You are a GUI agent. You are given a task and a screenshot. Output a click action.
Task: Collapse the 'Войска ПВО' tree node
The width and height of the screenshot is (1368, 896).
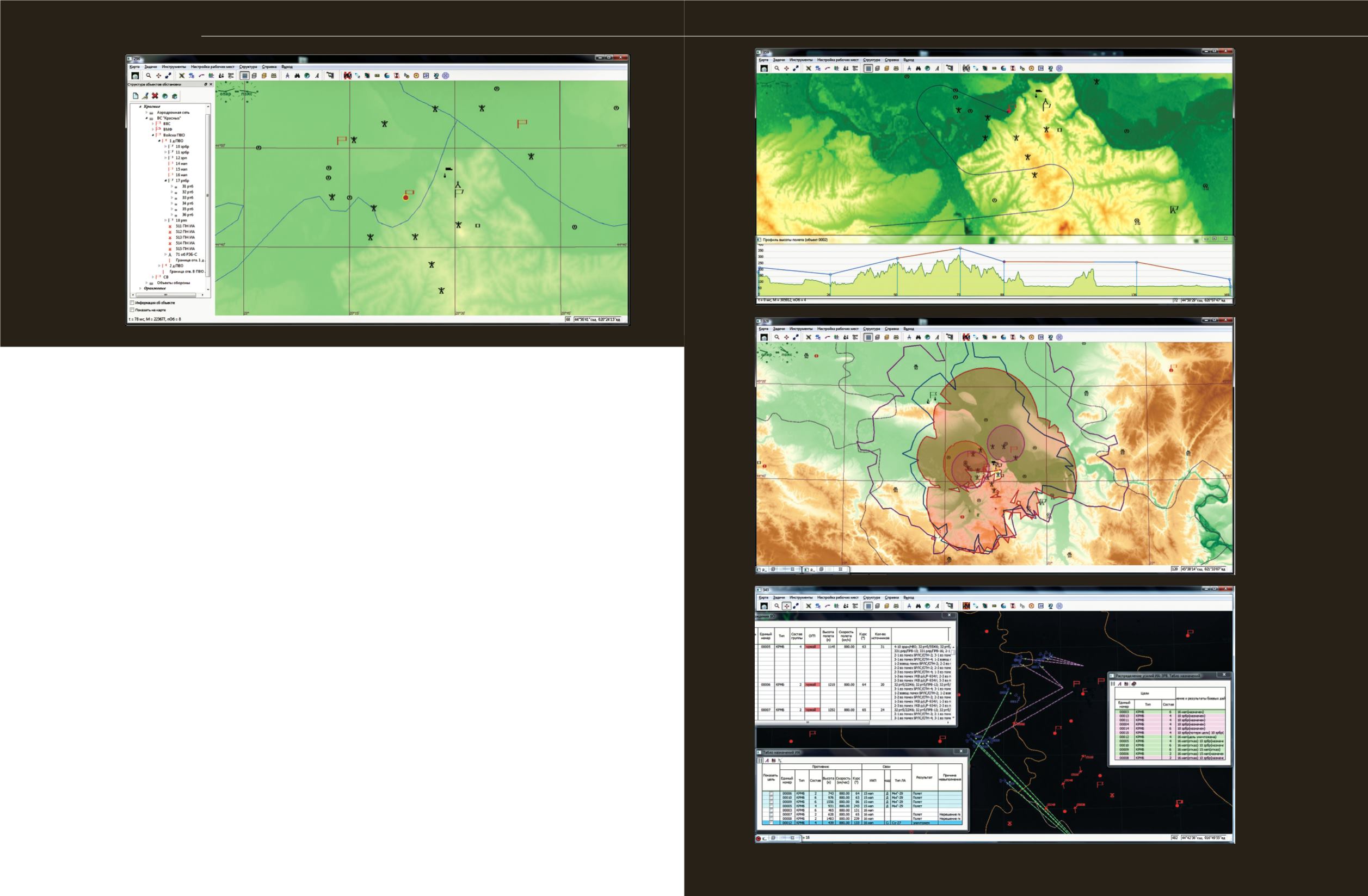click(153, 135)
